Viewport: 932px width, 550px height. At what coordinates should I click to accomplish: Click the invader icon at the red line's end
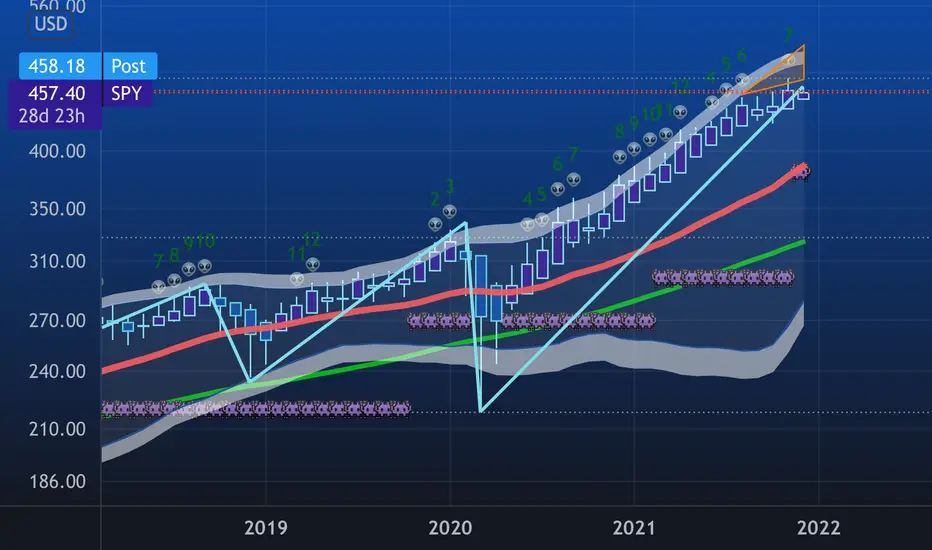801,173
